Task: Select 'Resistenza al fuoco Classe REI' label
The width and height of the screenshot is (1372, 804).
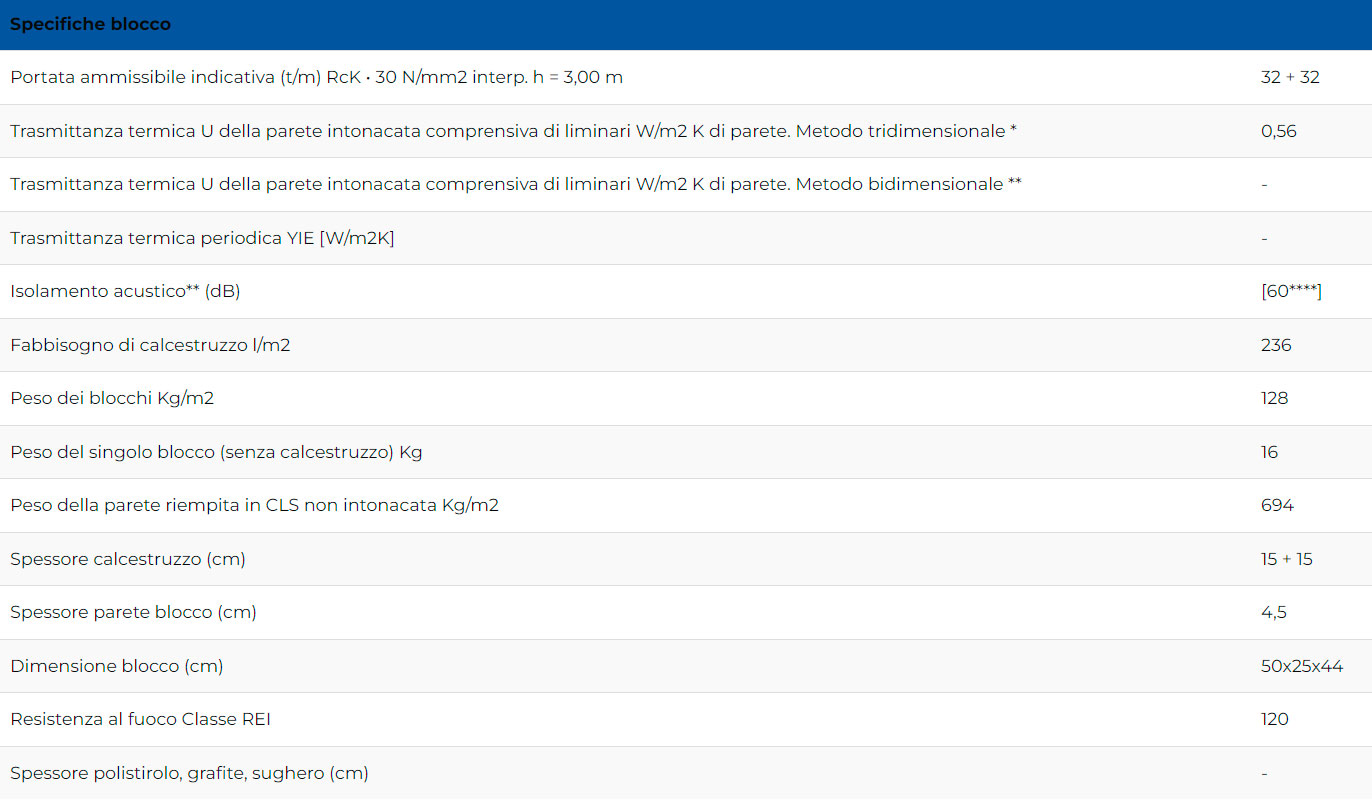Action: (140, 719)
